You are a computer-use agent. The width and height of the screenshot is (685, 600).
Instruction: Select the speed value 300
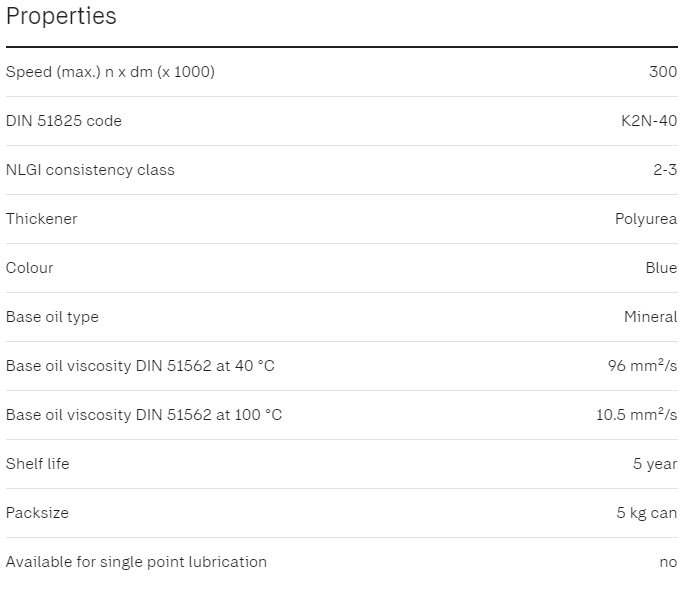(662, 72)
